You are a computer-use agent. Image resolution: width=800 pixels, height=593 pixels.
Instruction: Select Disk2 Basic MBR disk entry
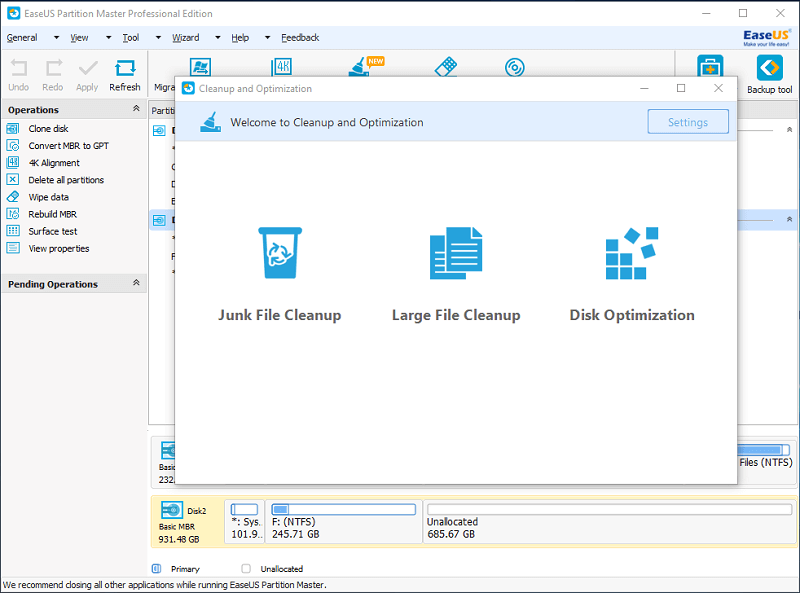186,522
